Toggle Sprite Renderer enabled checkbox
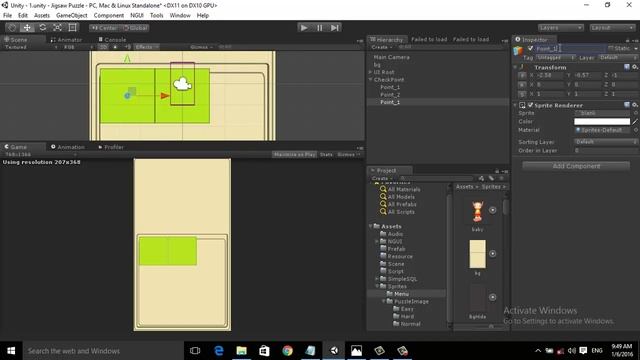This screenshot has height=360, width=640. click(531, 105)
